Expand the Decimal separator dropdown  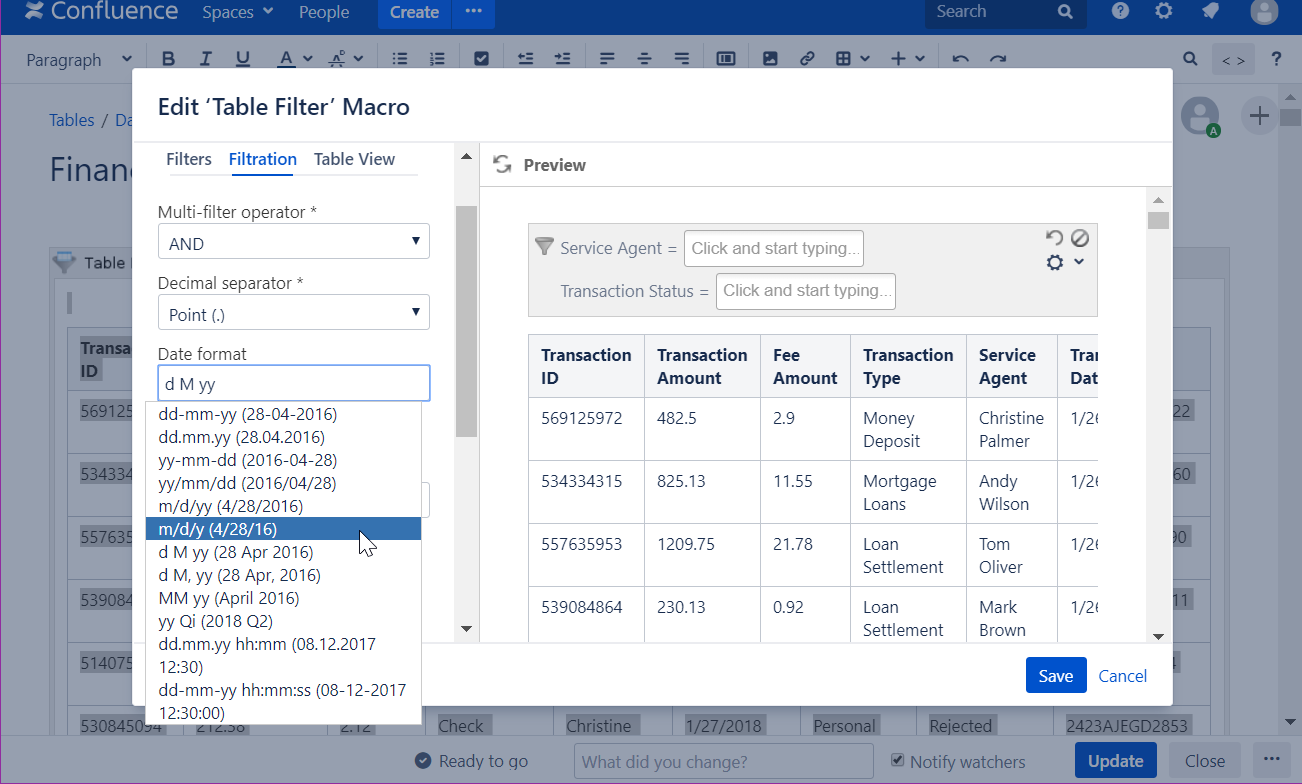(x=293, y=314)
